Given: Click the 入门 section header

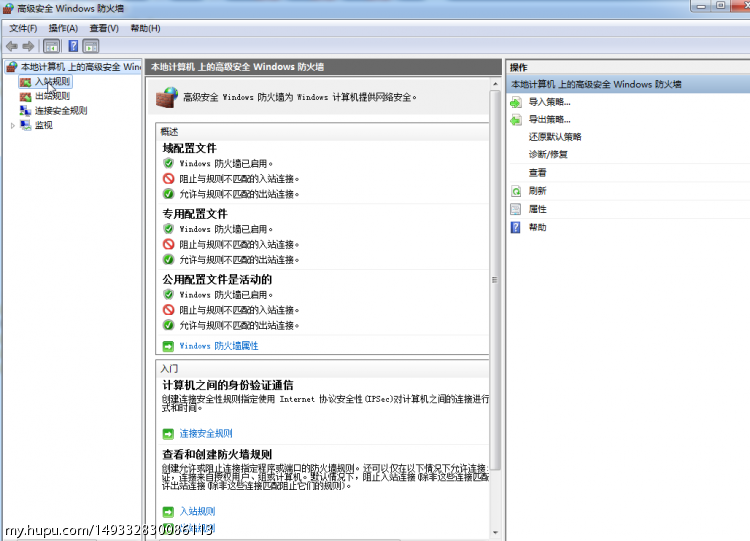Looking at the screenshot, I should pos(169,369).
